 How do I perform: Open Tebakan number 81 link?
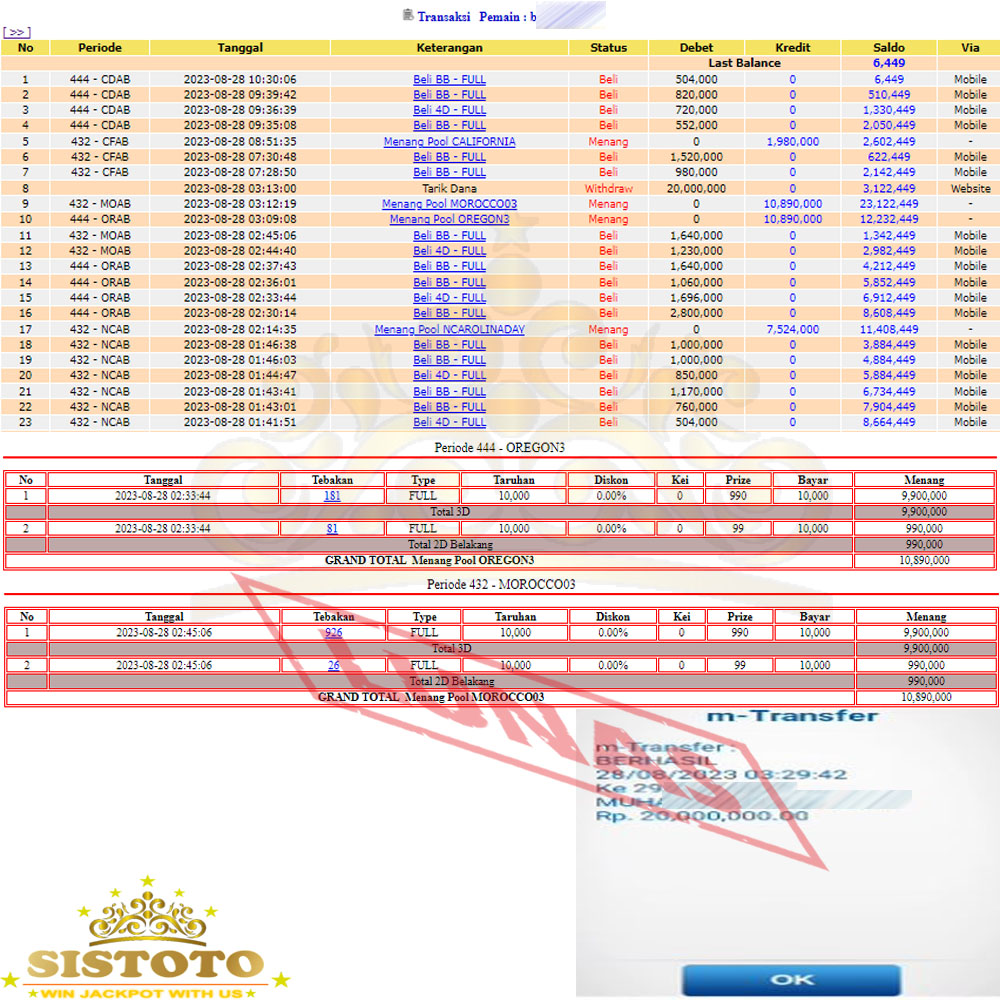coord(332,528)
